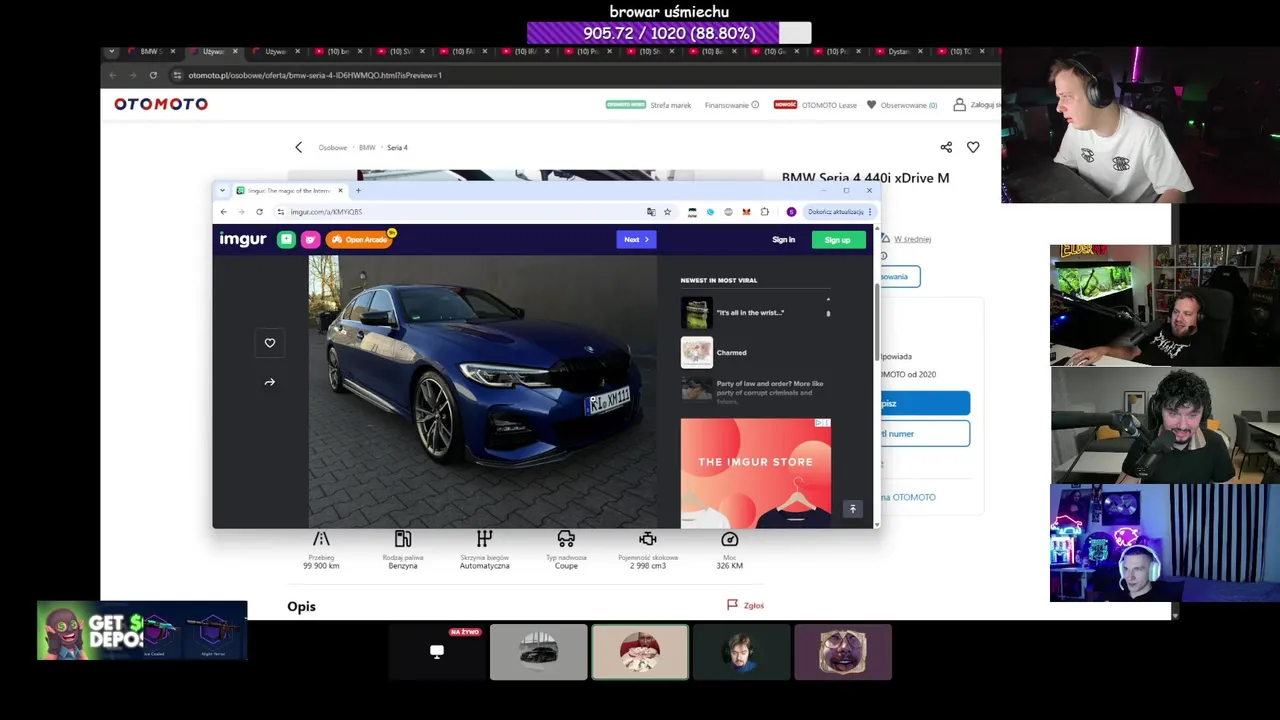Reload the OTOMOTO page
Viewport: 1280px width, 720px height.
pos(153,75)
